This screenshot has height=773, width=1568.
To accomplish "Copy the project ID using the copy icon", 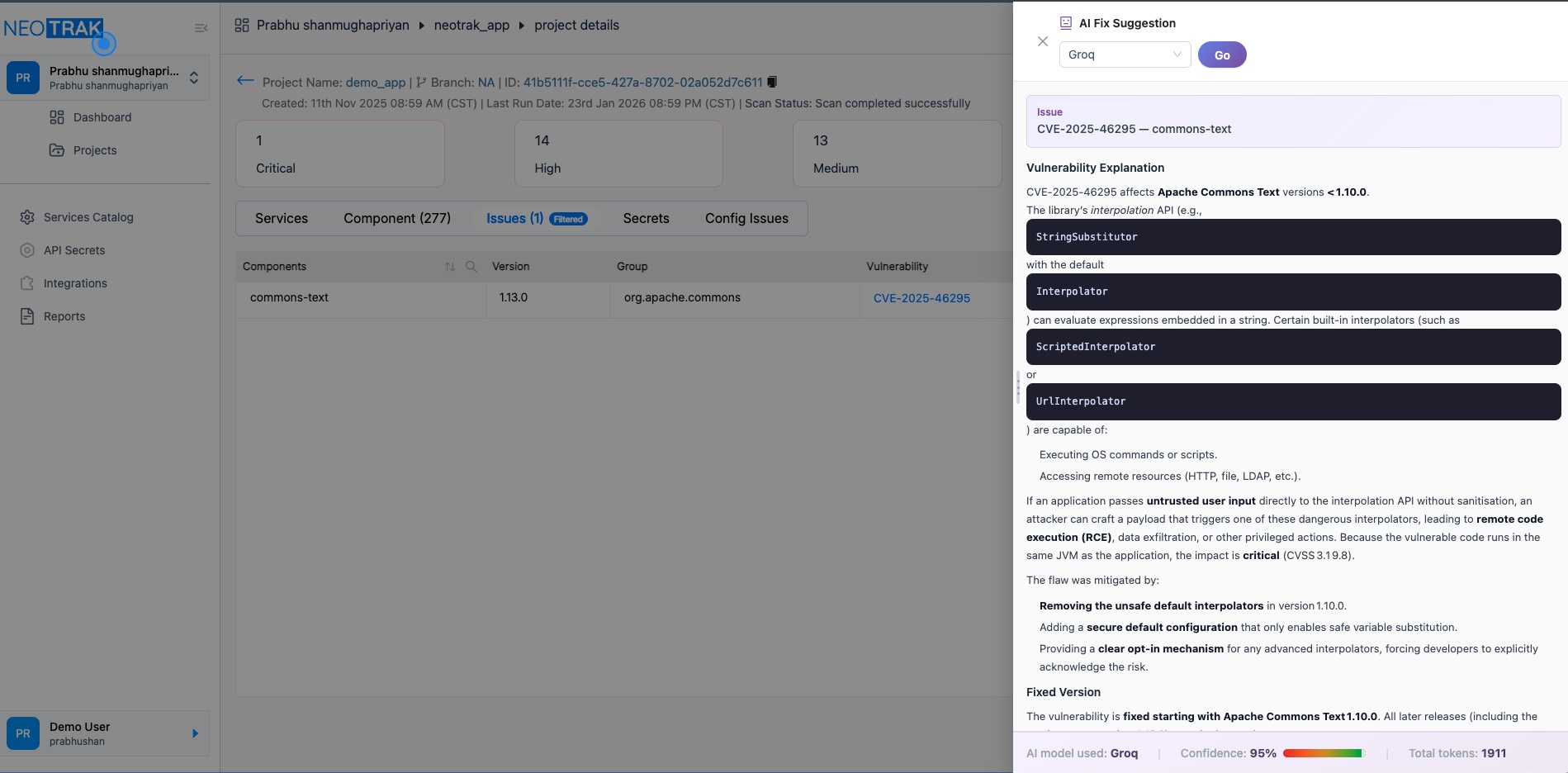I will coord(772,82).
